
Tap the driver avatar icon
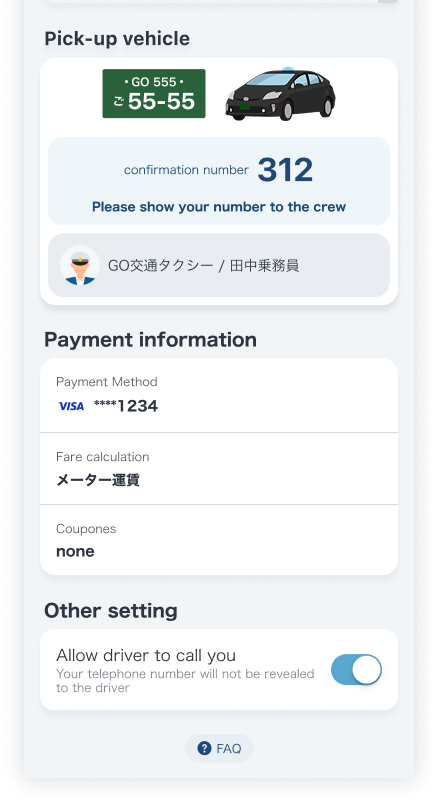[x=80, y=265]
